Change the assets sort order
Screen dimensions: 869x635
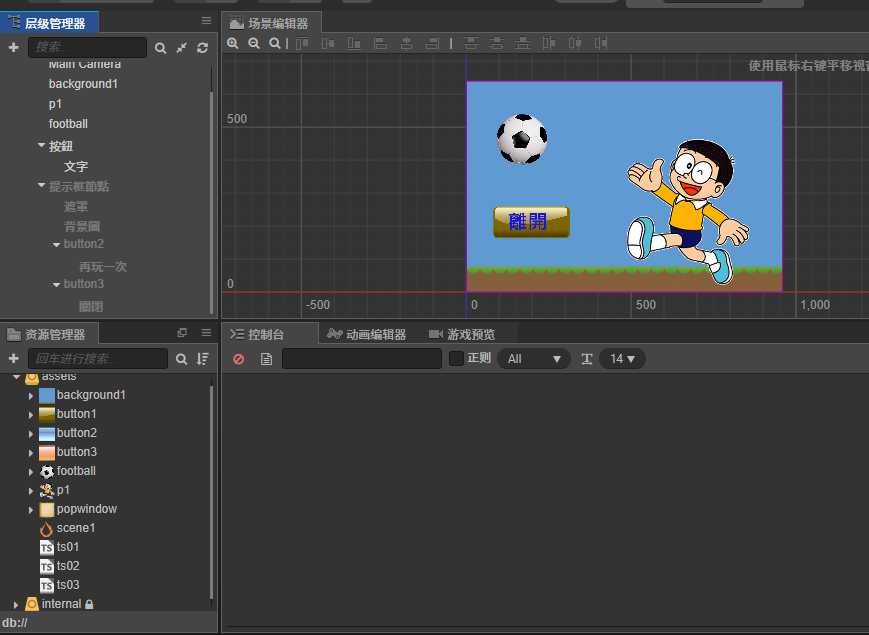203,359
